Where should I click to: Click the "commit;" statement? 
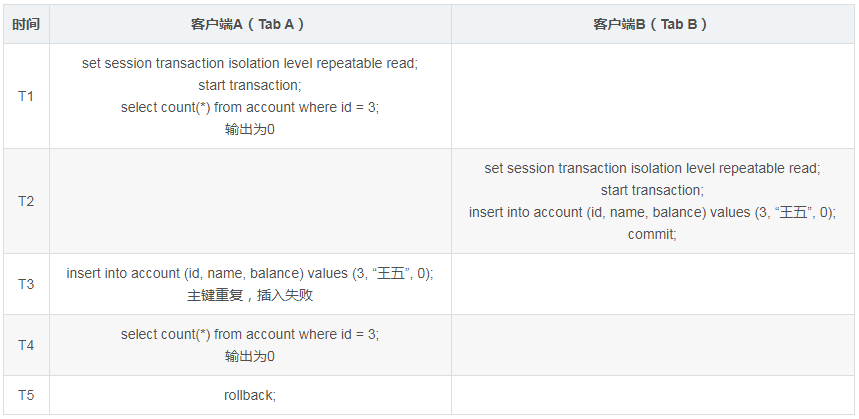pos(652,234)
